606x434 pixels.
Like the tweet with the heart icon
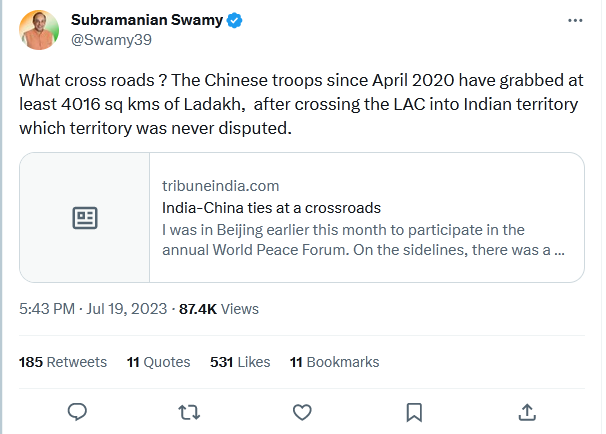point(301,411)
